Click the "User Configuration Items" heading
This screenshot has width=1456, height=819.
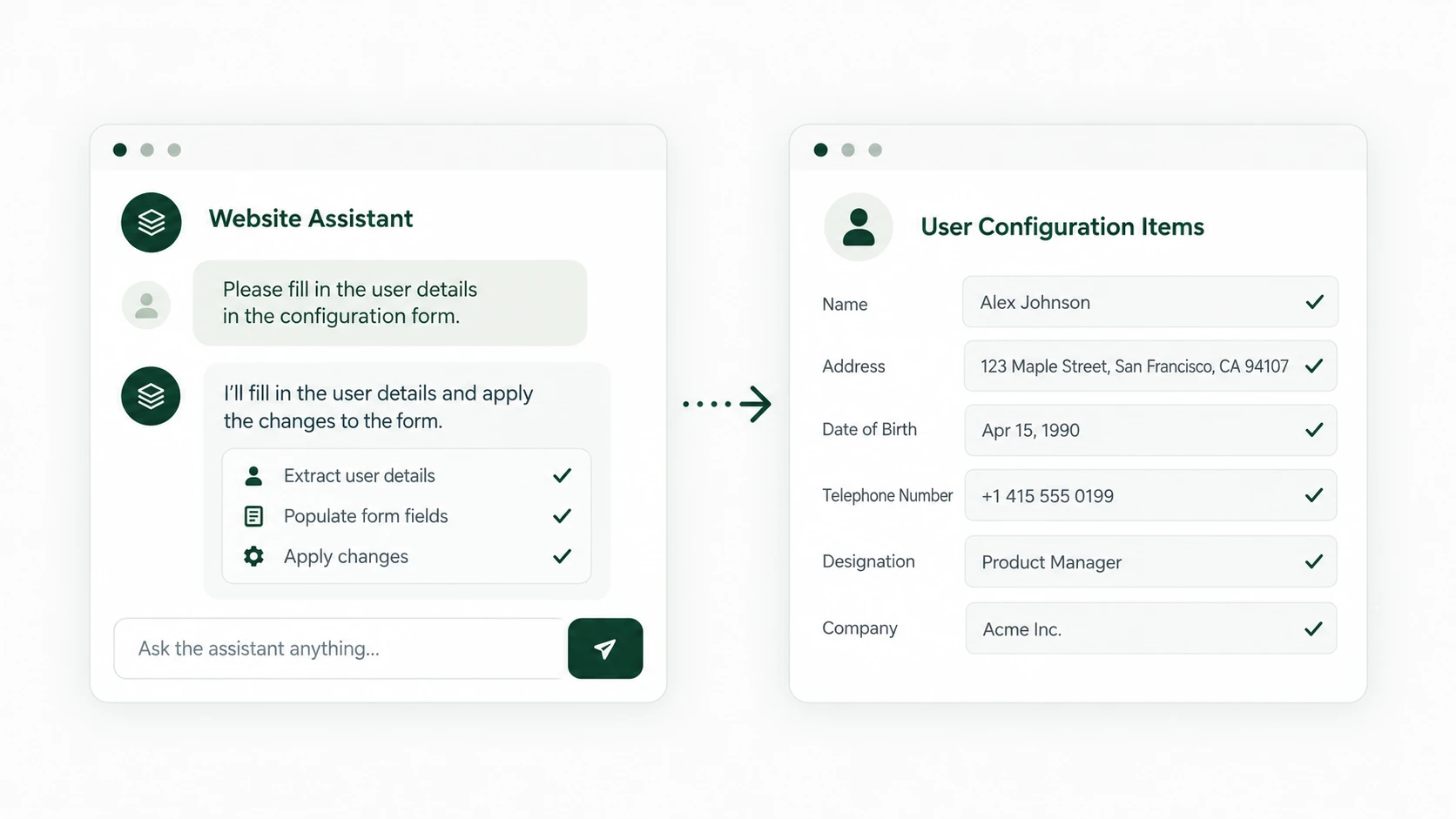click(1062, 227)
